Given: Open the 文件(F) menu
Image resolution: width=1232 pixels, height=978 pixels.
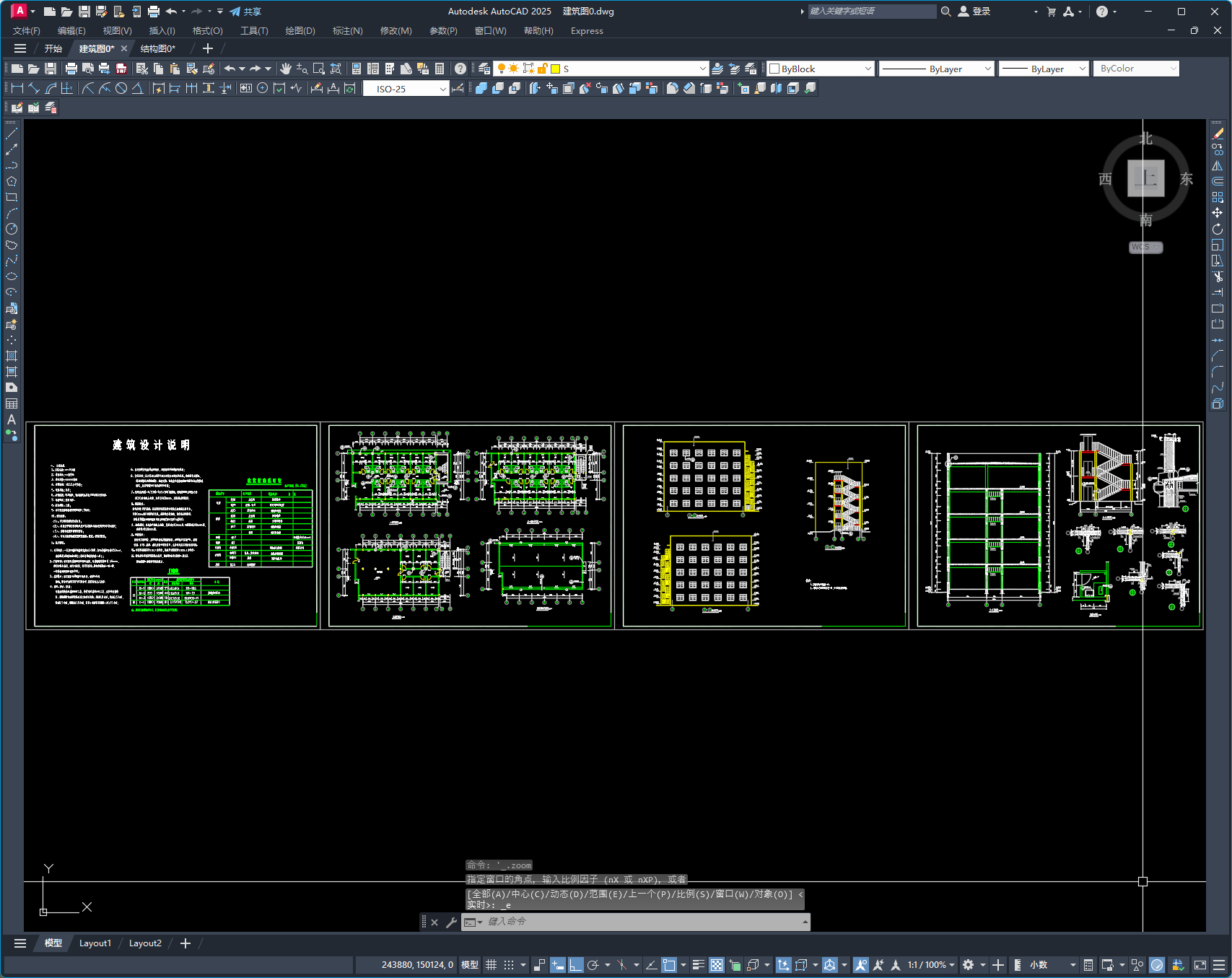Looking at the screenshot, I should point(27,31).
